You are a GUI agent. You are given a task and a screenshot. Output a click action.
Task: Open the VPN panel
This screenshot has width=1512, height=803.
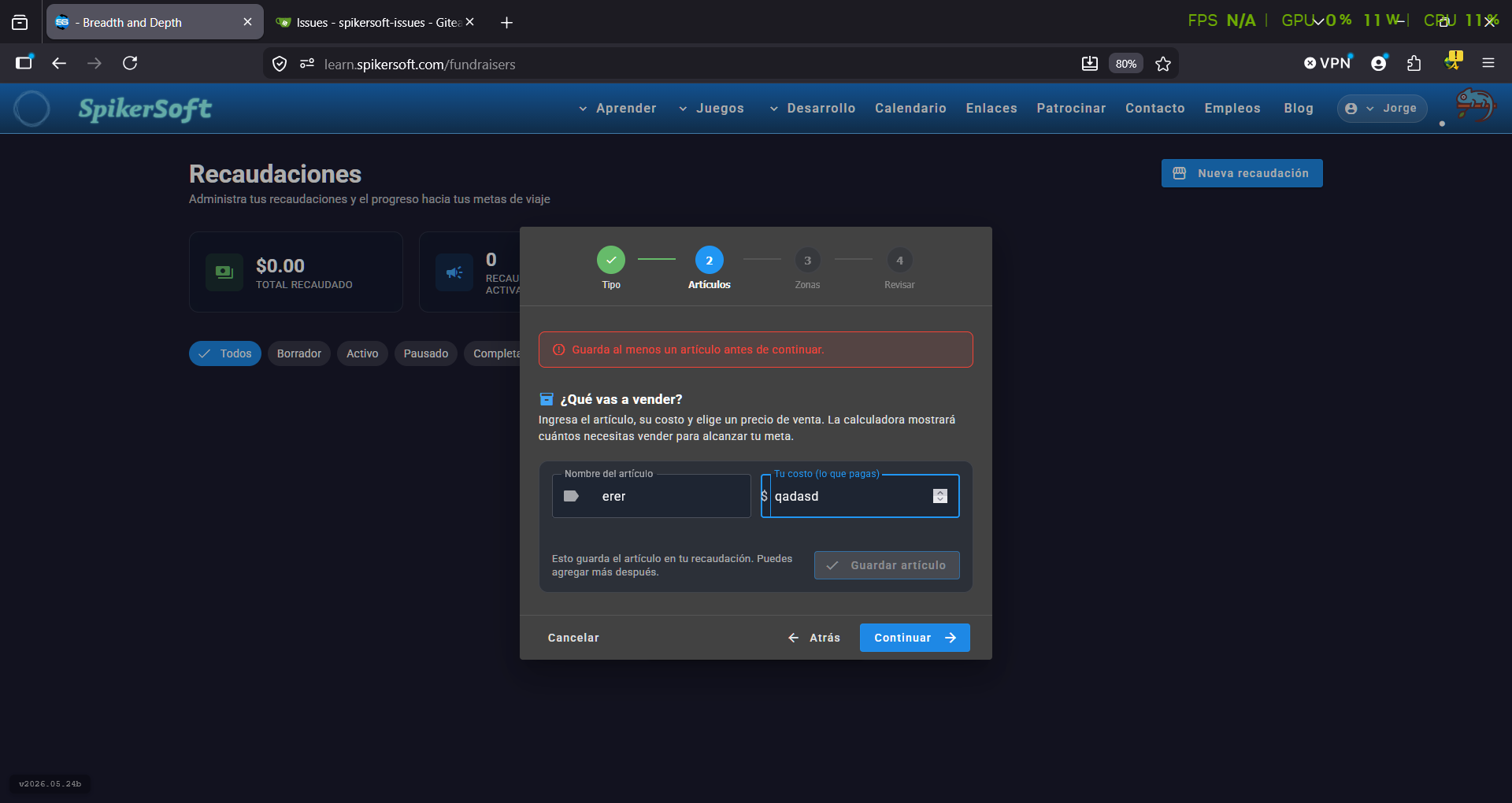1328,63
